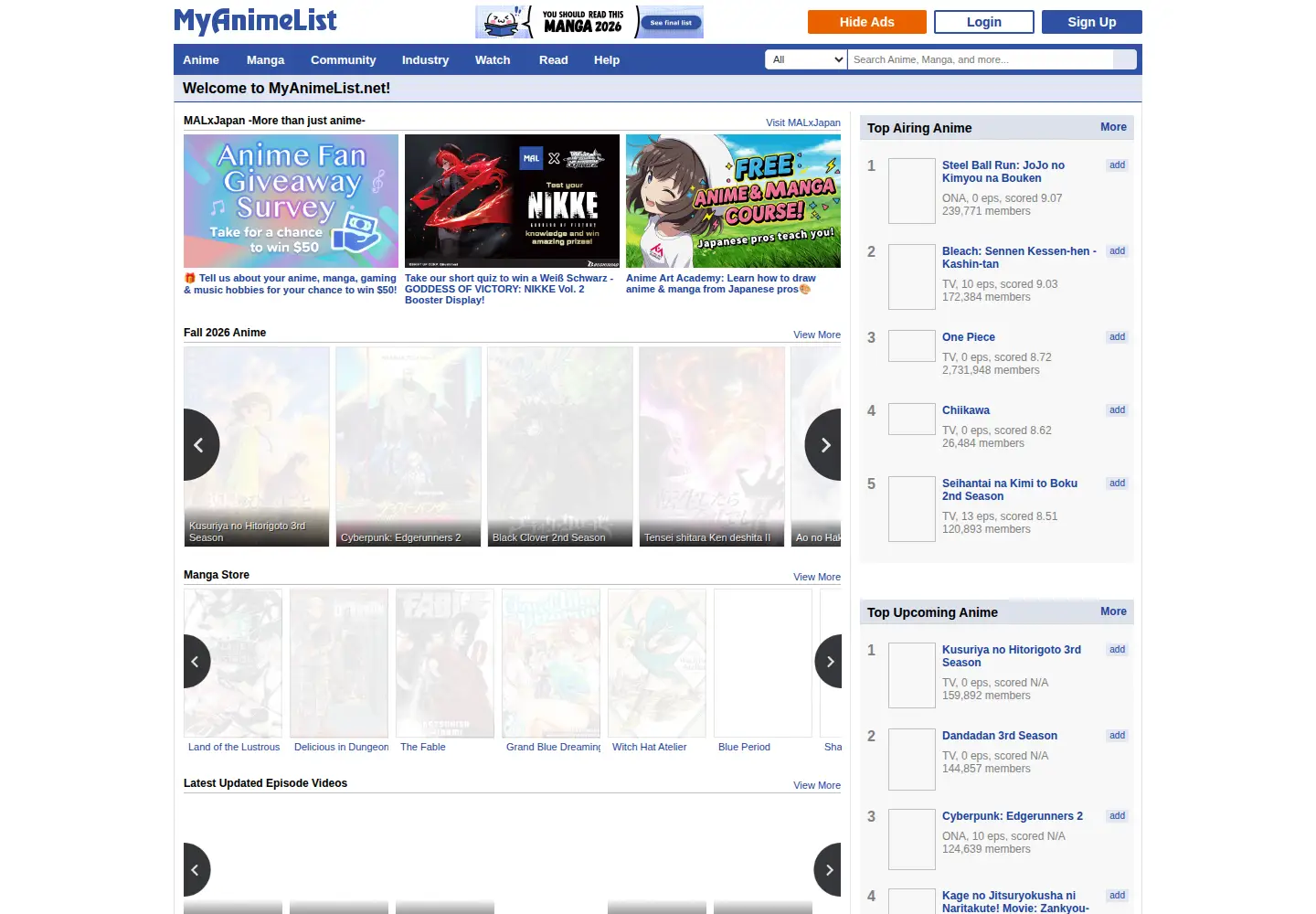The height and width of the screenshot is (914, 1316).
Task: Open More Top Airing Anime
Action: 1113,127
